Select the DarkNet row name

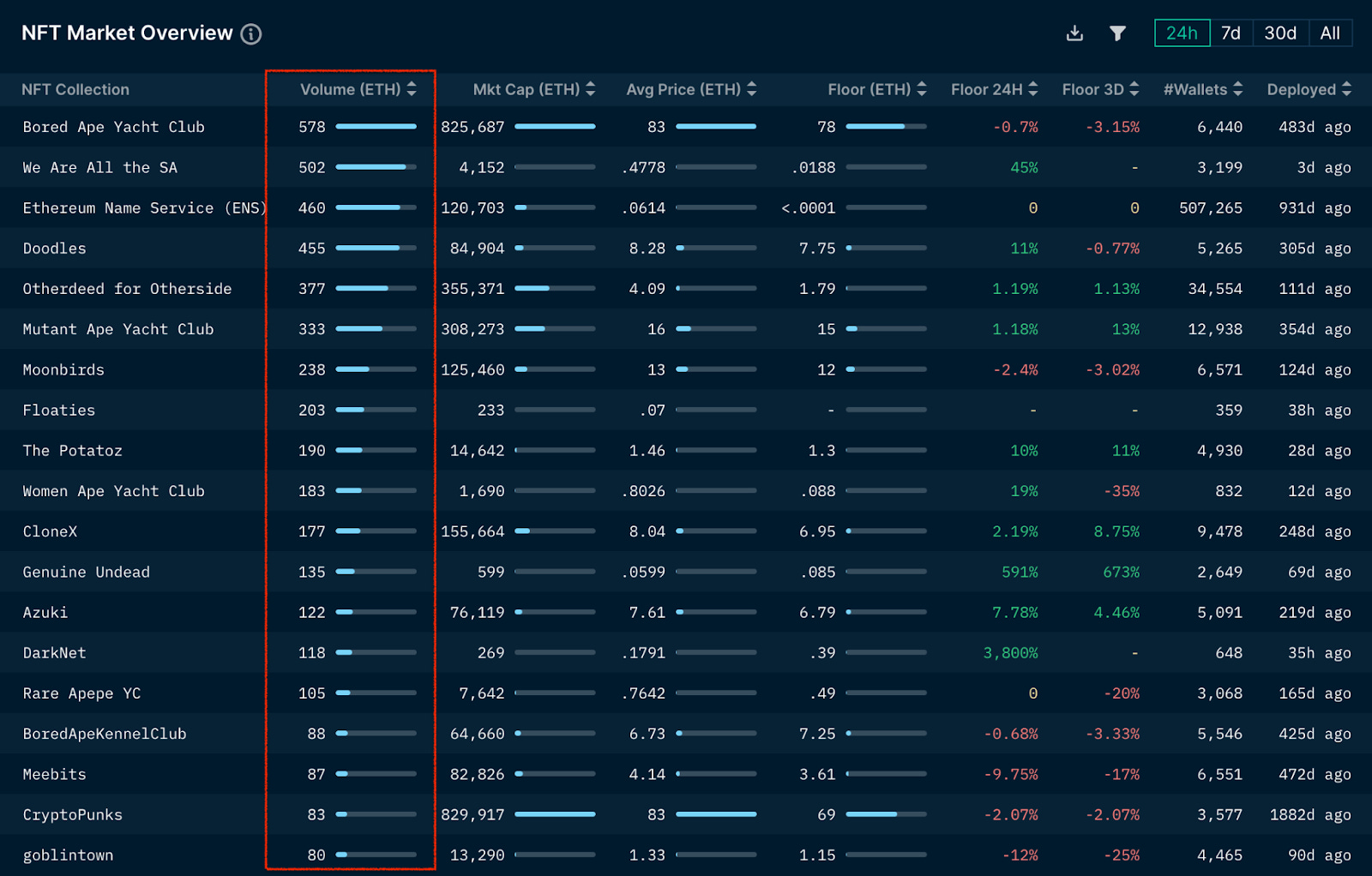(54, 653)
